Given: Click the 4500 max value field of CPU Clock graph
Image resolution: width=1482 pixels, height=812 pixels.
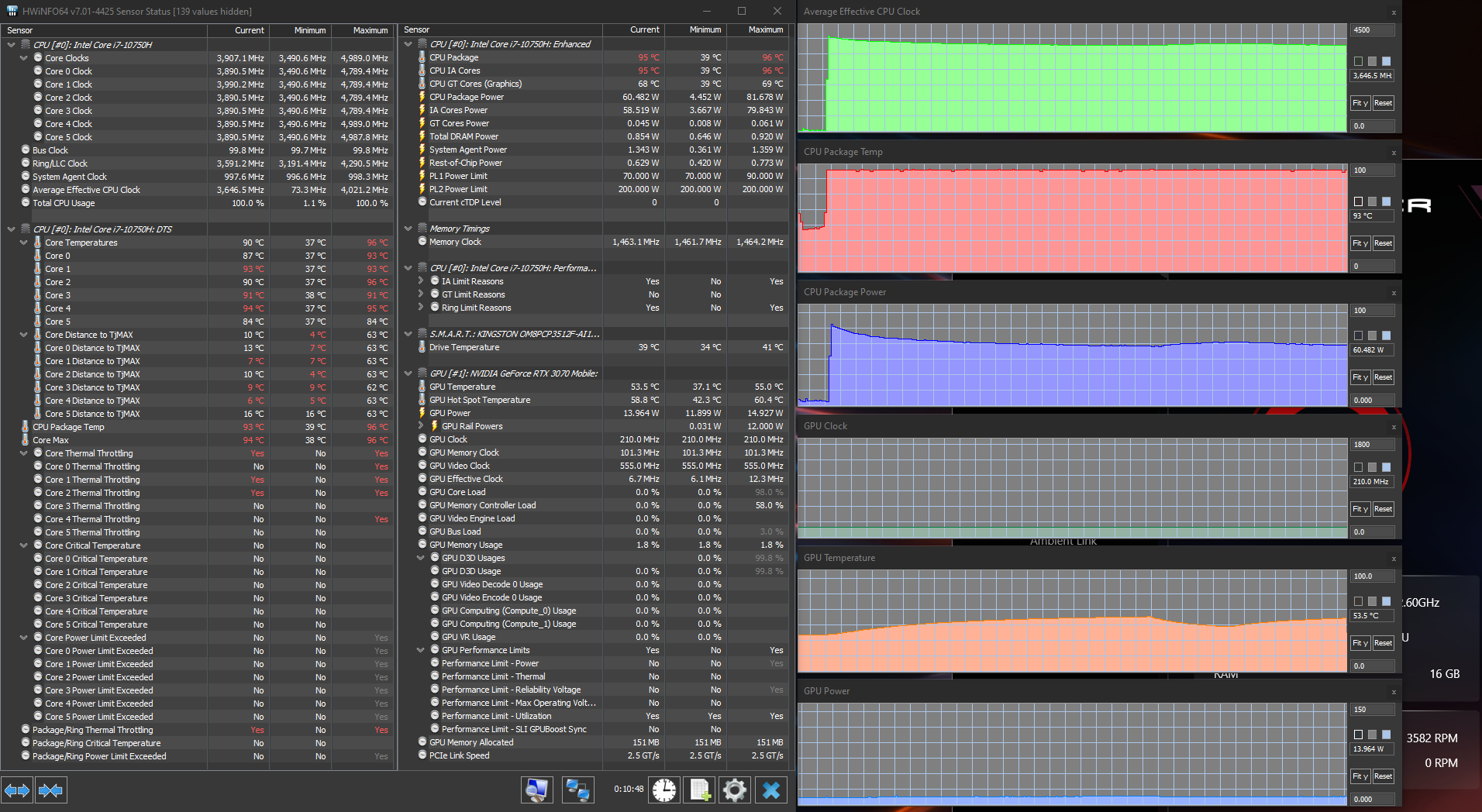Looking at the screenshot, I should pyautogui.click(x=1372, y=30).
